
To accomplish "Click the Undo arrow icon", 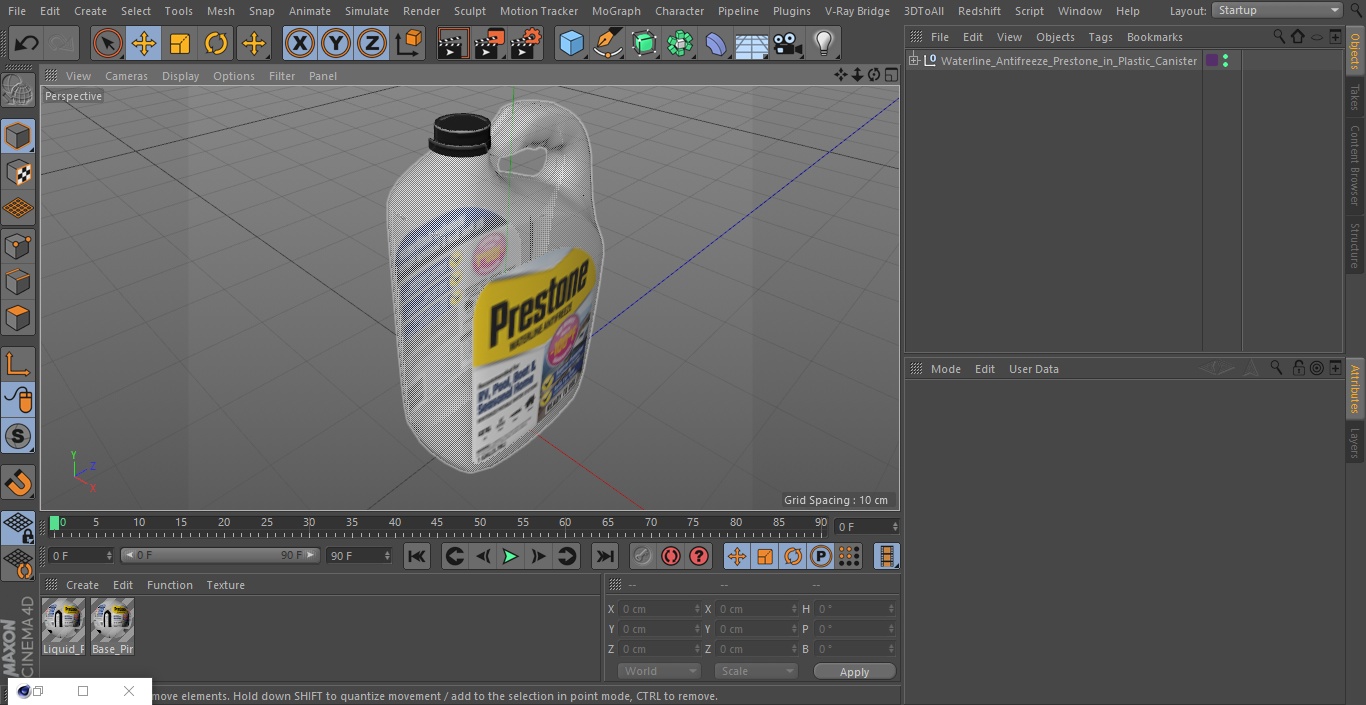I will [27, 43].
